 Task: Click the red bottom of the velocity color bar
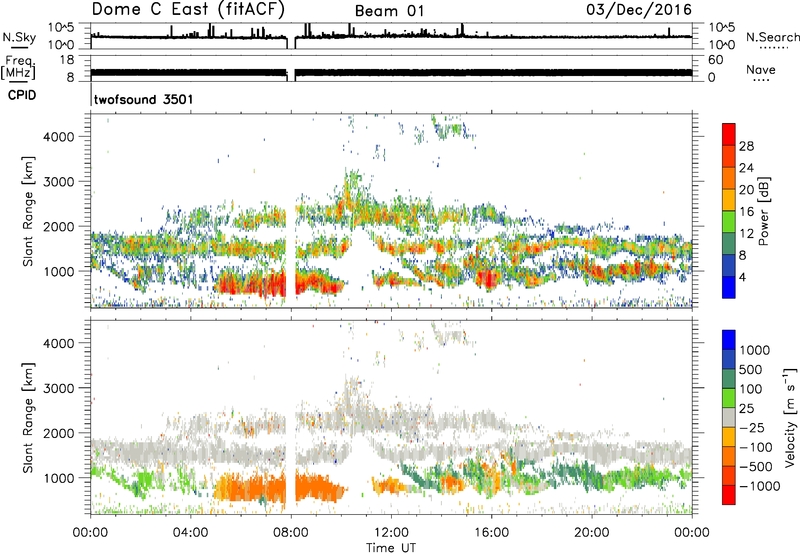[729, 495]
